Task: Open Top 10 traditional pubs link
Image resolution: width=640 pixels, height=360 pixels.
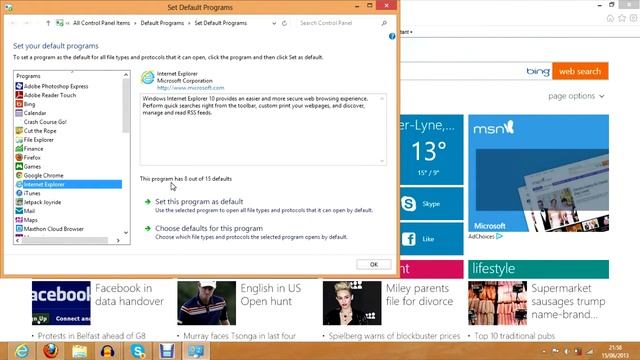Action: pos(514,336)
